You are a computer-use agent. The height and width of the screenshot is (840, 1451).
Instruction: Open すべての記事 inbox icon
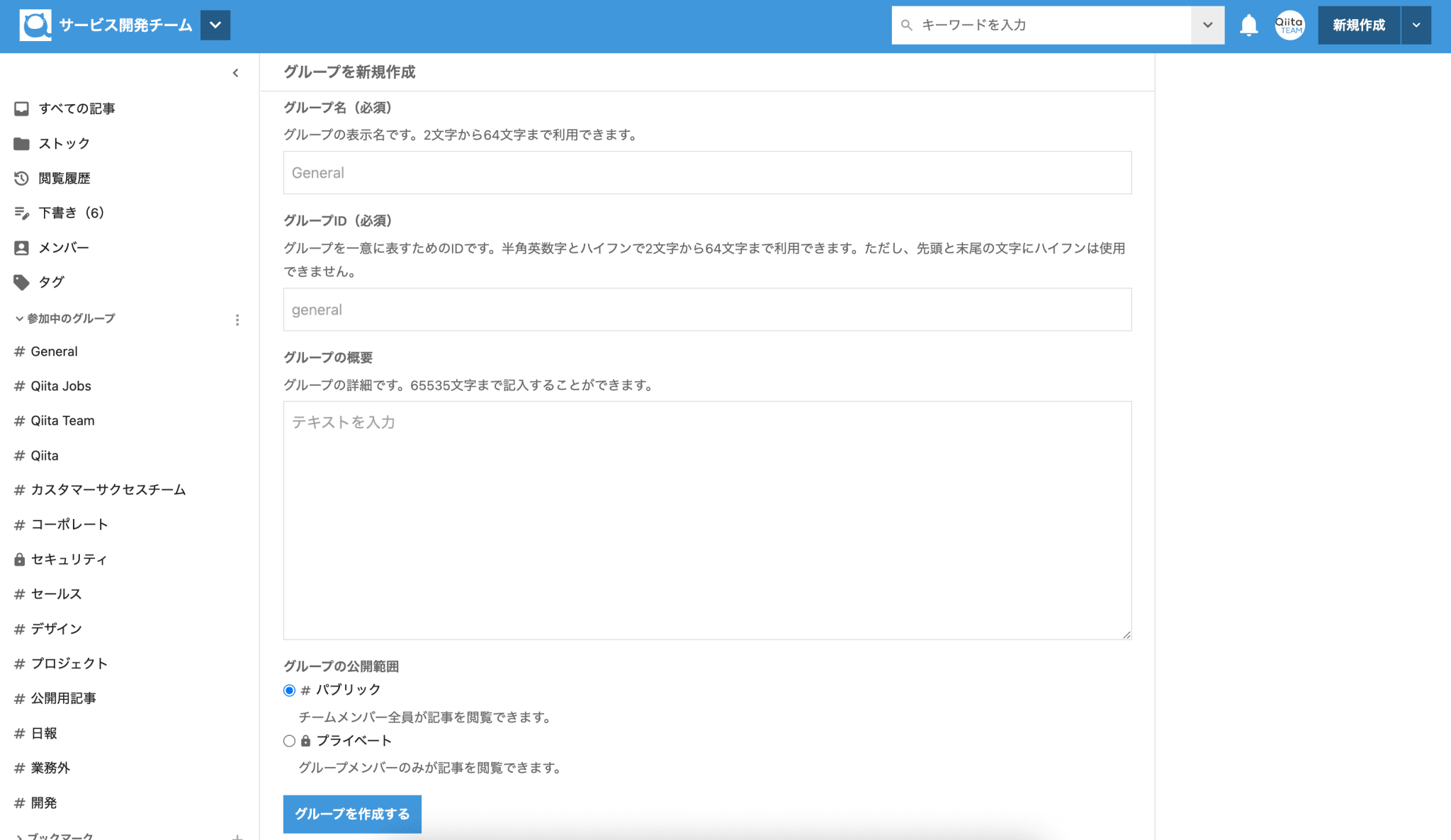click(21, 108)
